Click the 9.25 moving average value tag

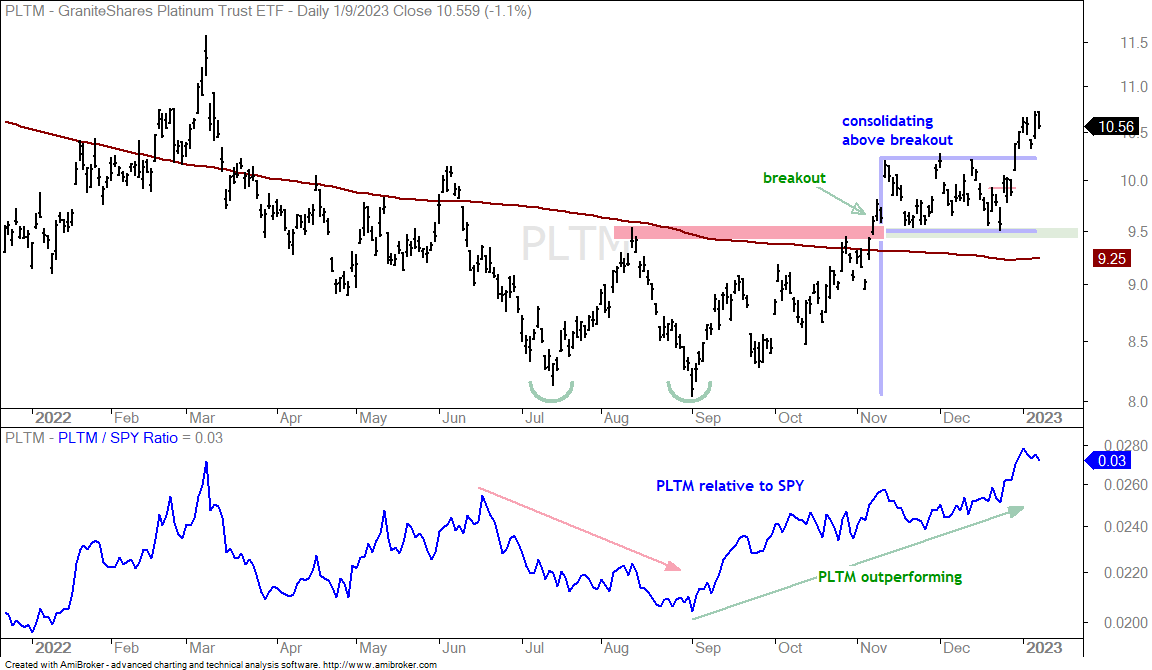click(1110, 259)
